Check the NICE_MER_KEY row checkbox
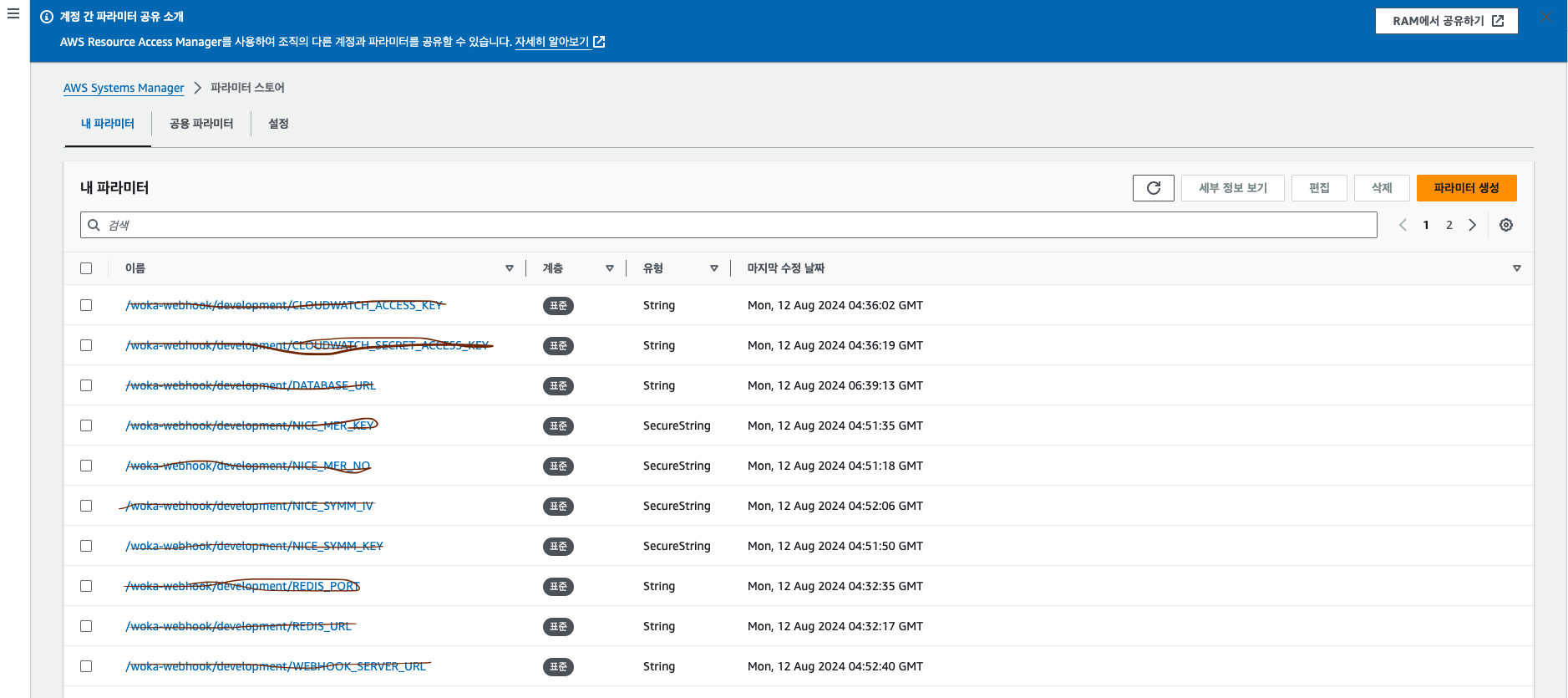1568x698 pixels. pyautogui.click(x=86, y=425)
